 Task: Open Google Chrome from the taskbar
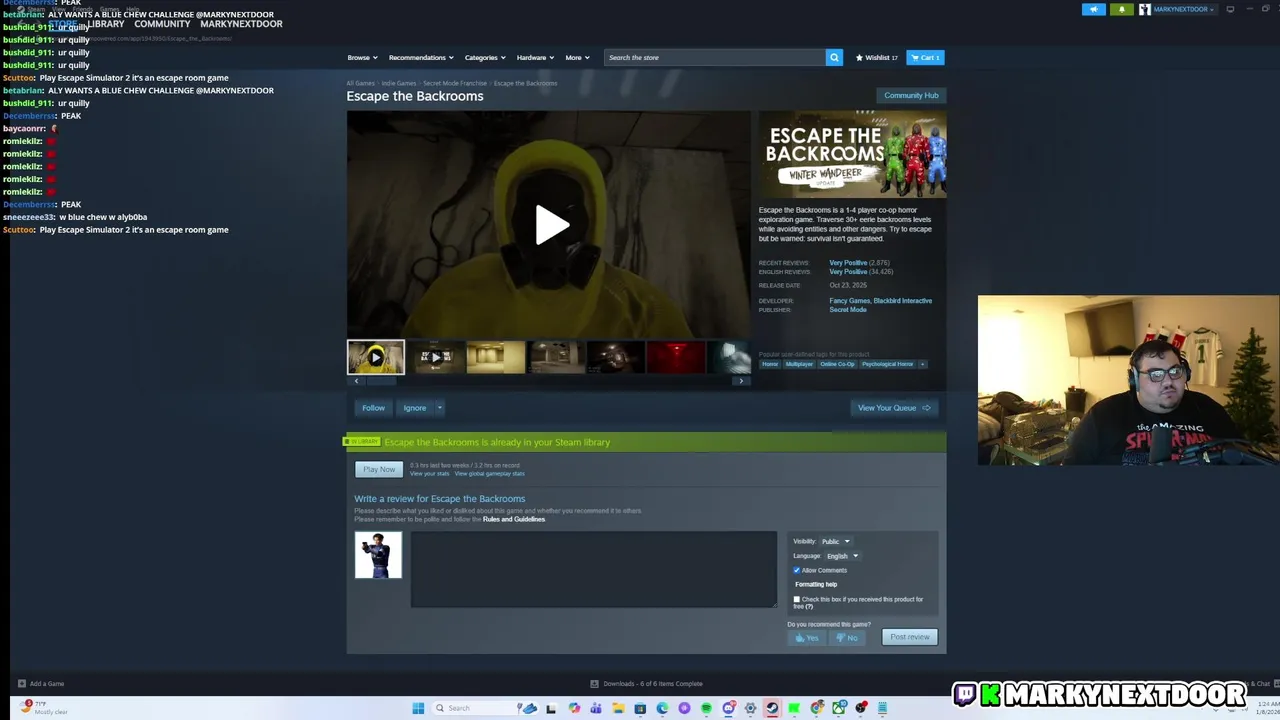pyautogui.click(x=817, y=708)
